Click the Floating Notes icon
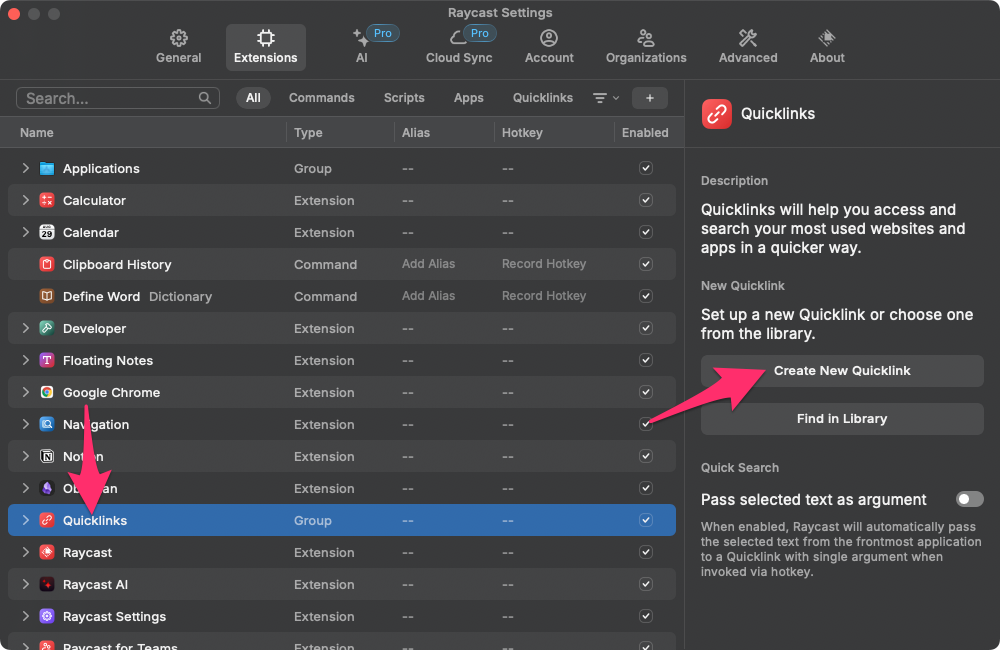 (x=47, y=360)
